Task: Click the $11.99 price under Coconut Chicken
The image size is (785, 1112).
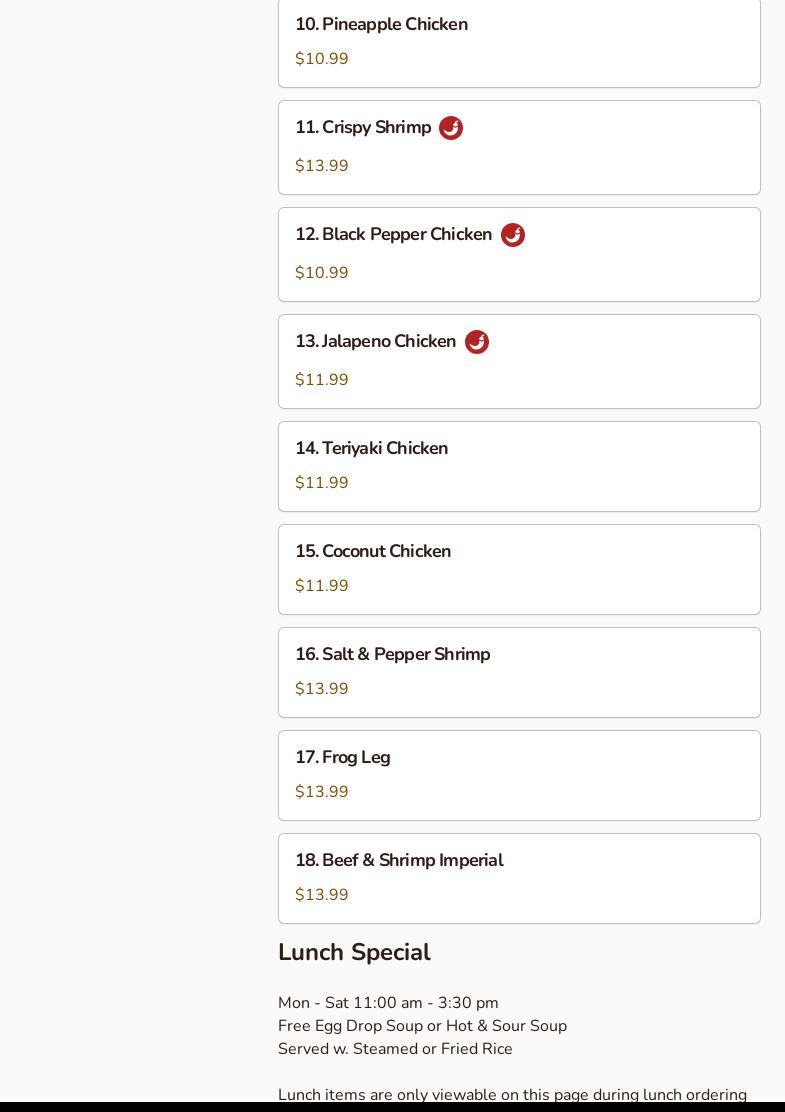Action: [322, 586]
